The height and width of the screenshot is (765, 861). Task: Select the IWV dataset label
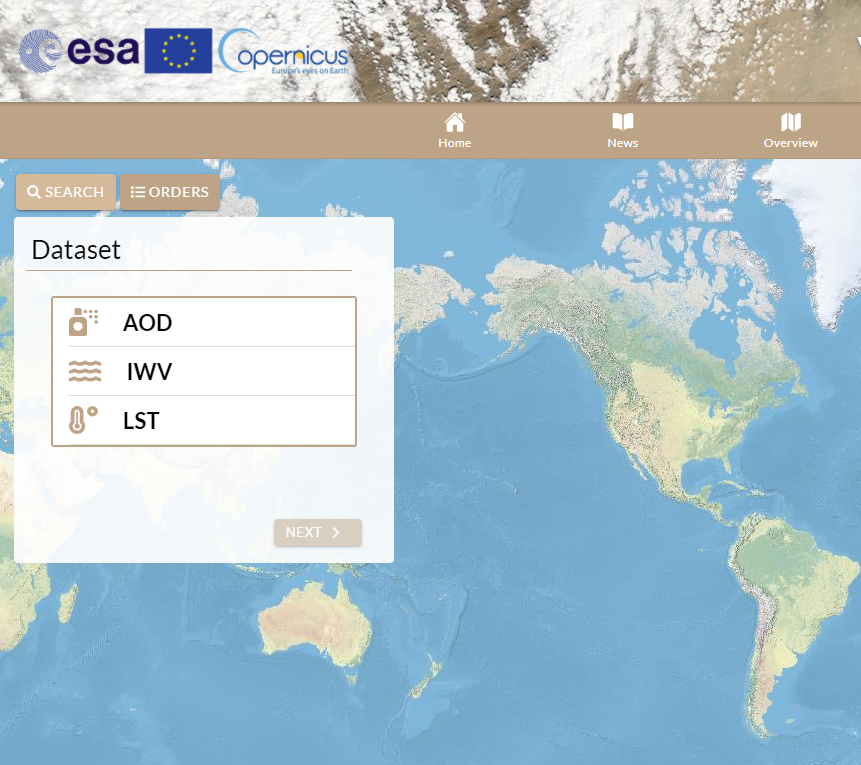click(149, 372)
